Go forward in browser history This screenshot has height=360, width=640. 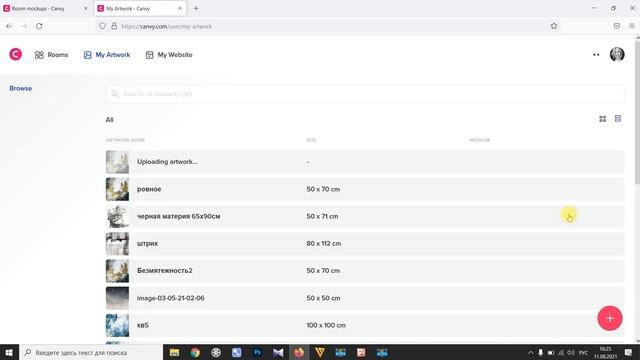click(24, 26)
